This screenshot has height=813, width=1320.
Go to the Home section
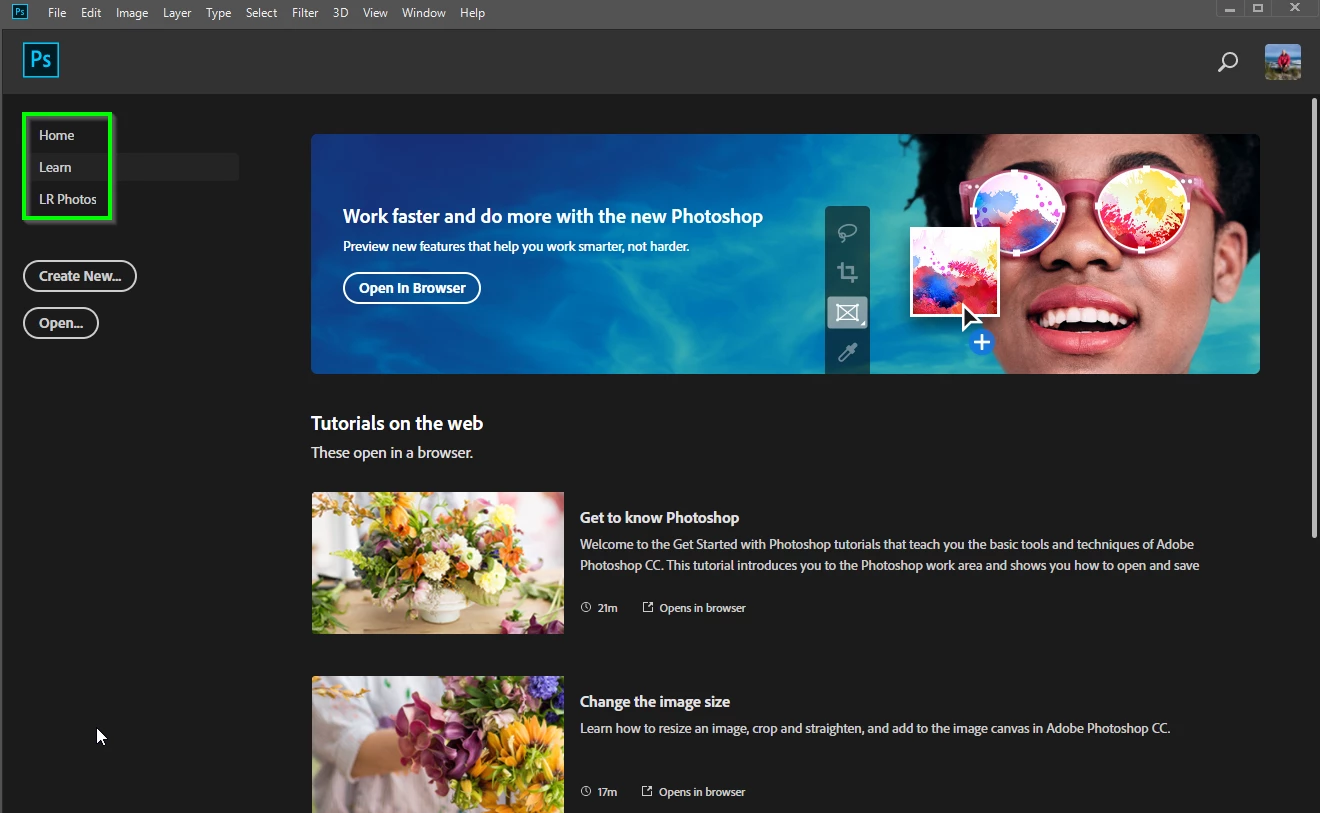57,135
